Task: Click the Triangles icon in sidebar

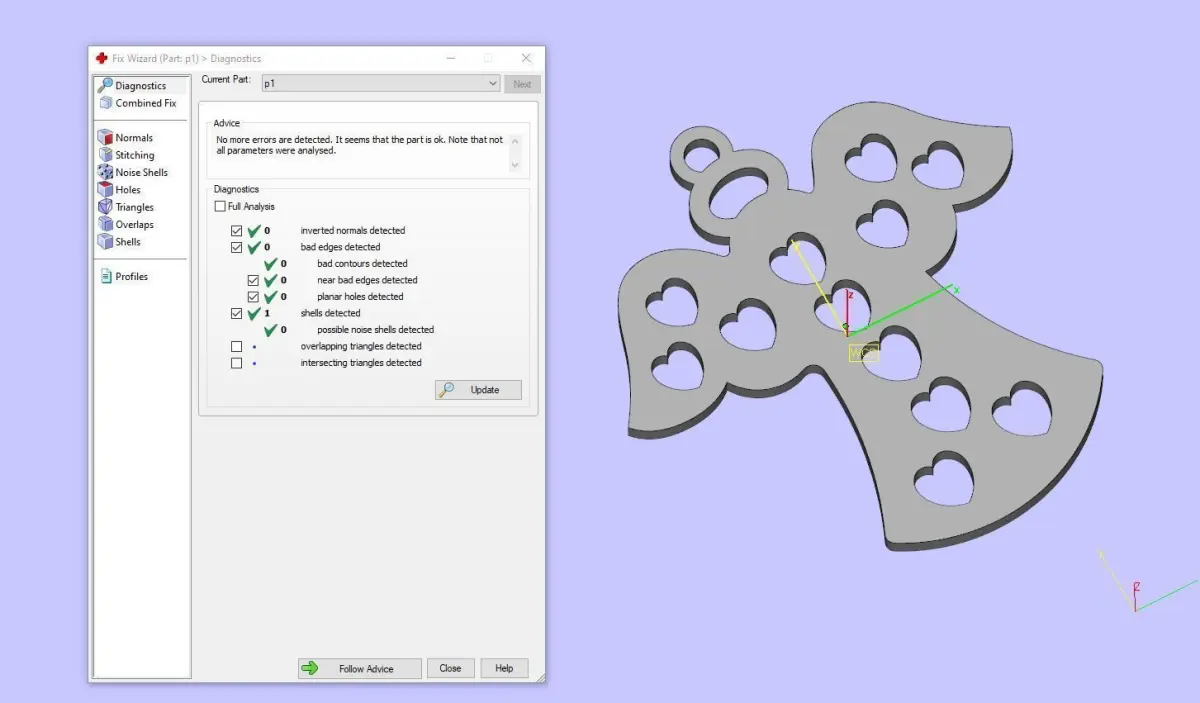Action: point(105,207)
